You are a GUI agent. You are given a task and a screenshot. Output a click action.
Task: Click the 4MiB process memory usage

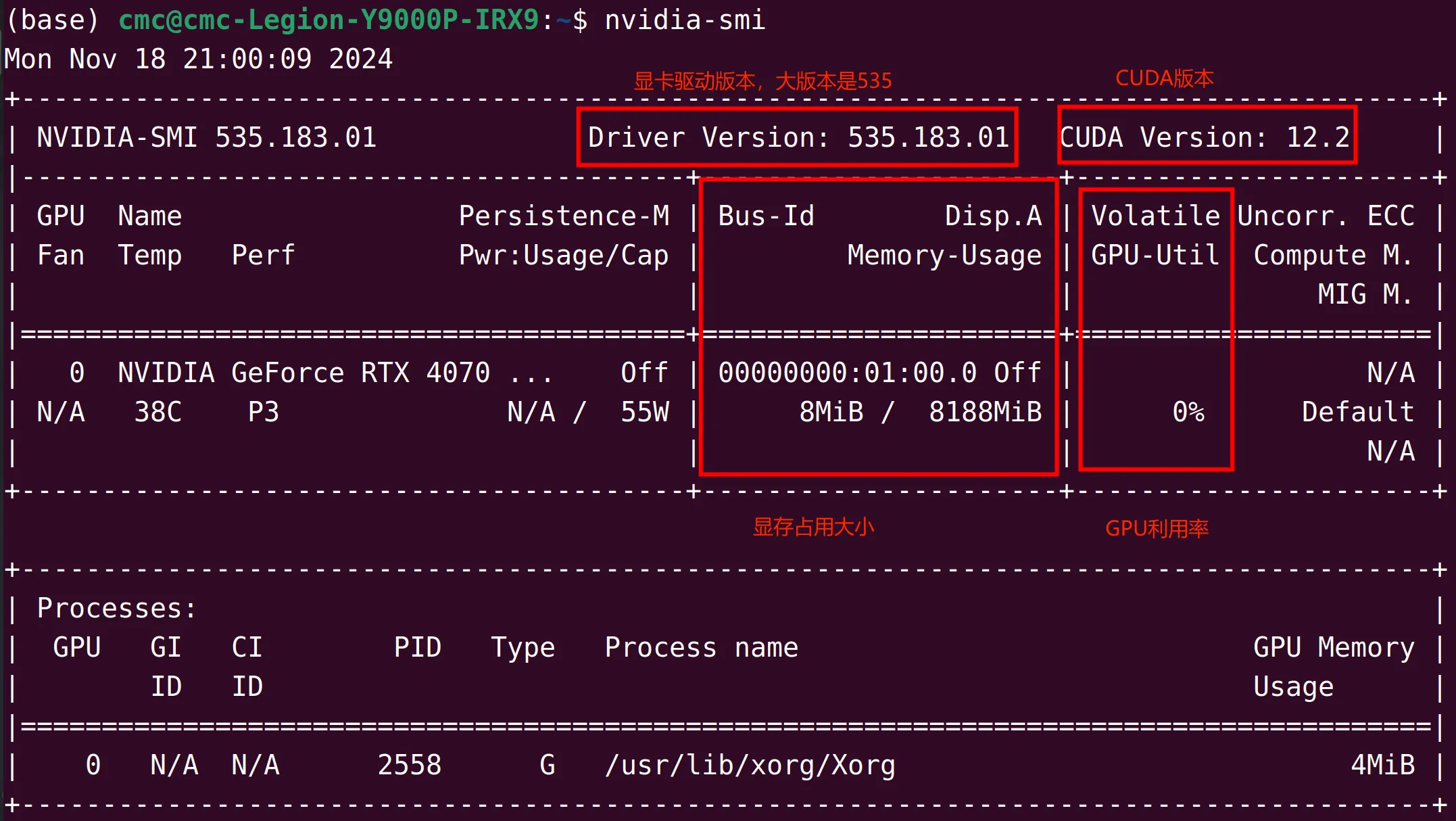(1382, 765)
